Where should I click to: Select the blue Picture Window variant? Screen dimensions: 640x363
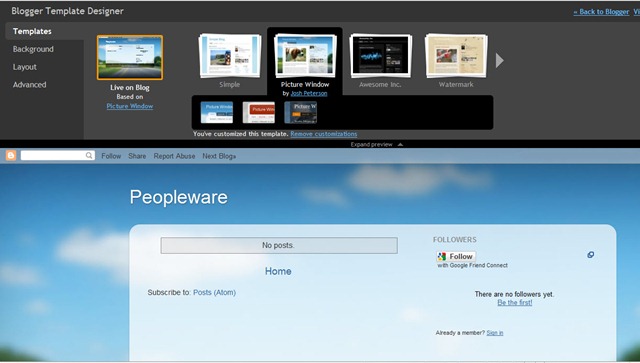(x=217, y=112)
